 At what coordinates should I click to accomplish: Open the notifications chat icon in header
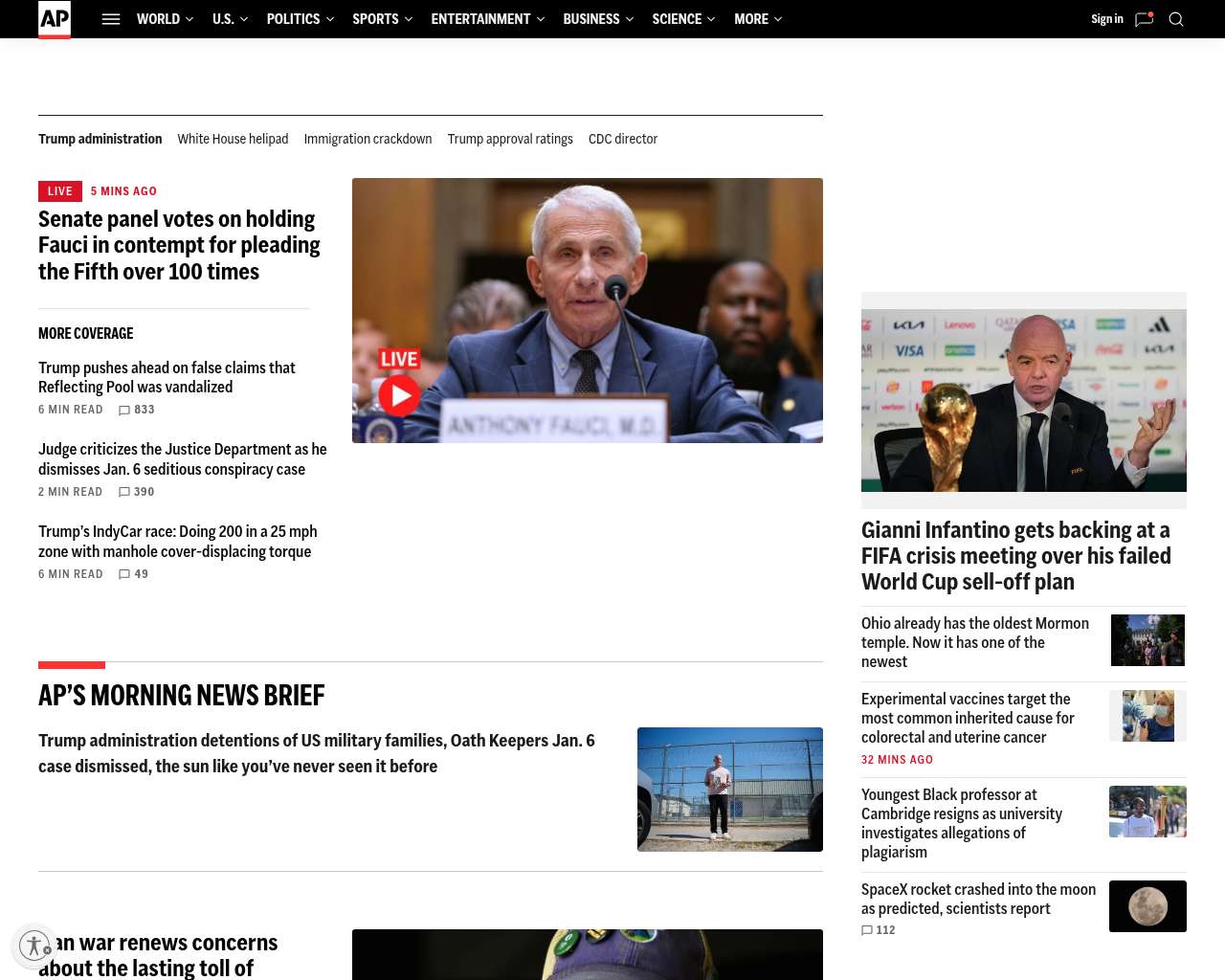(1144, 19)
